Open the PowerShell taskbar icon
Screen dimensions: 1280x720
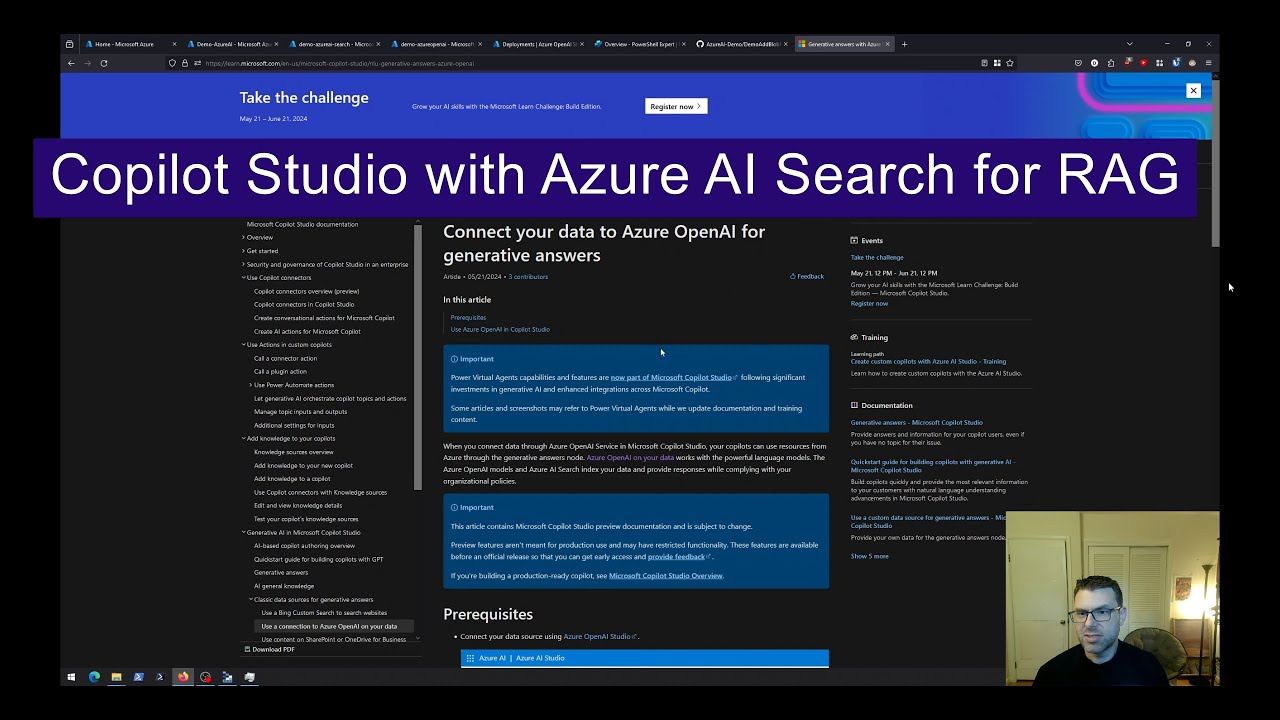[x=139, y=677]
